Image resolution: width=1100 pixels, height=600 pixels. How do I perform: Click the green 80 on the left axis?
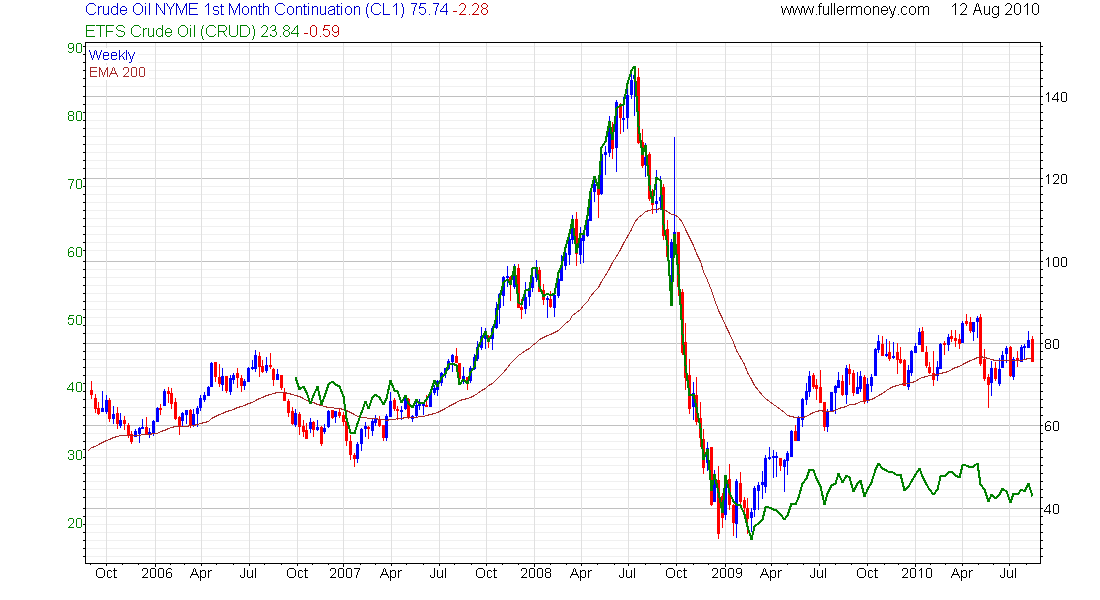[74, 116]
